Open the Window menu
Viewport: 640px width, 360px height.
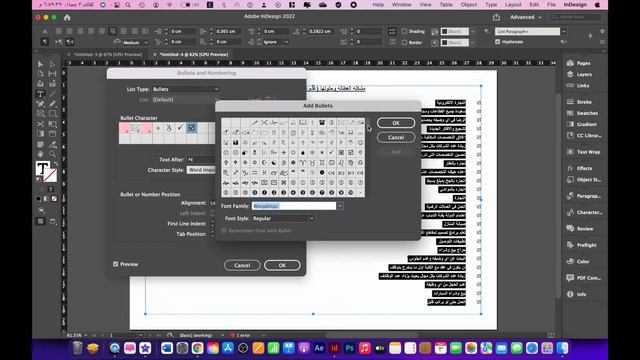click(x=402, y=4)
